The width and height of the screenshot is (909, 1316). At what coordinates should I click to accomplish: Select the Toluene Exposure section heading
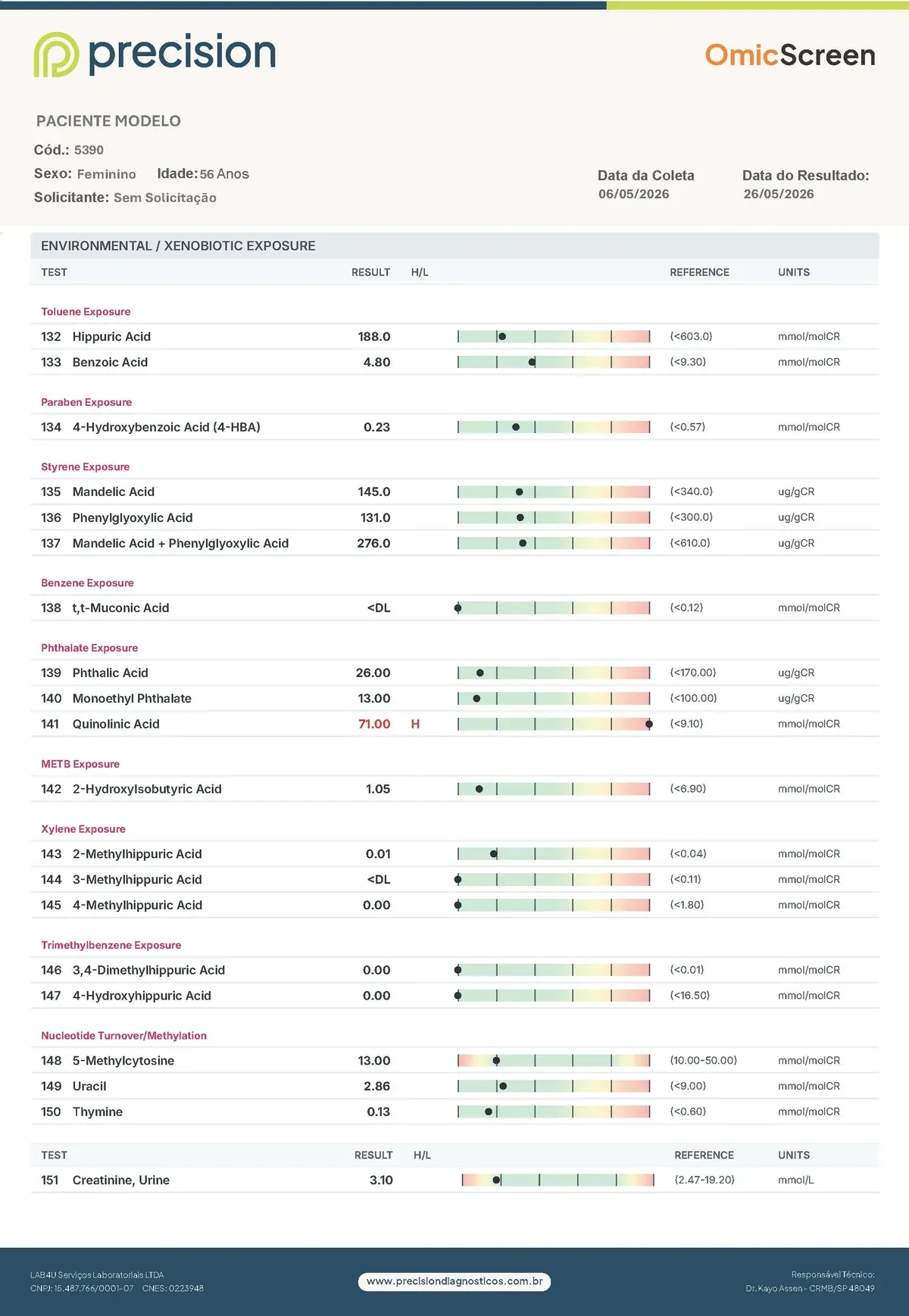[86, 312]
